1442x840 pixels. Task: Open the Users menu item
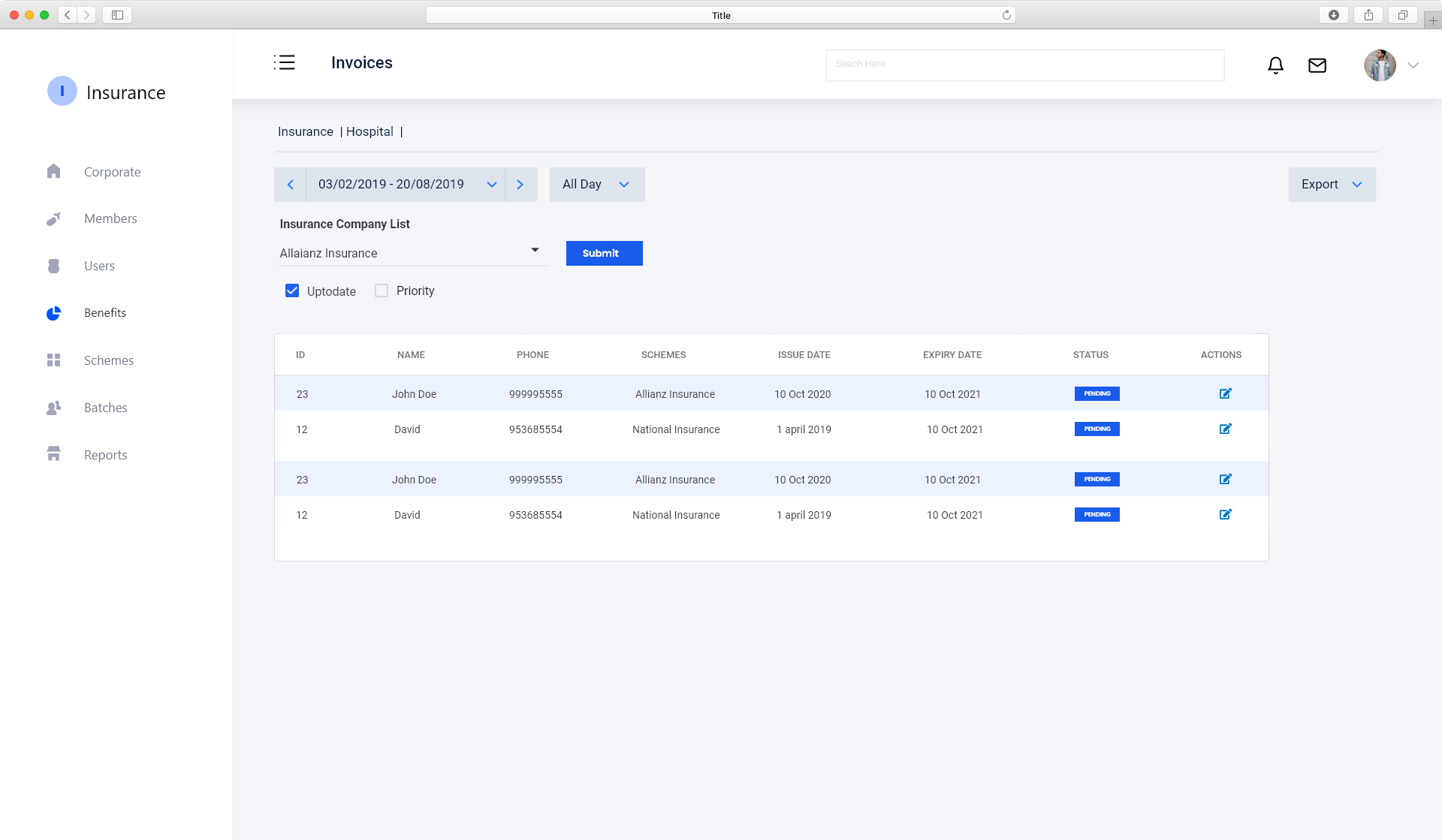(x=99, y=266)
